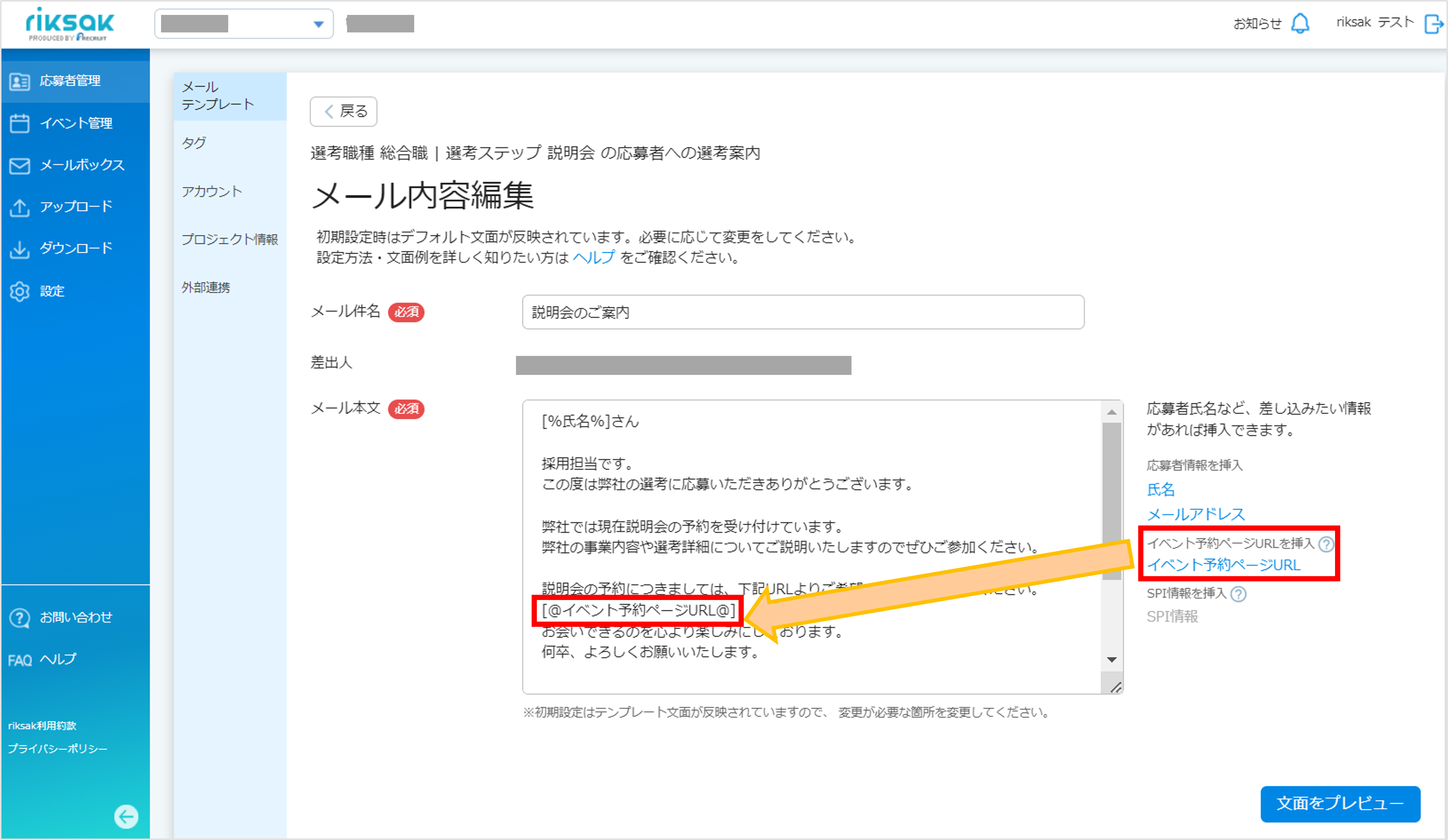Click the riksak logo

[x=69, y=23]
